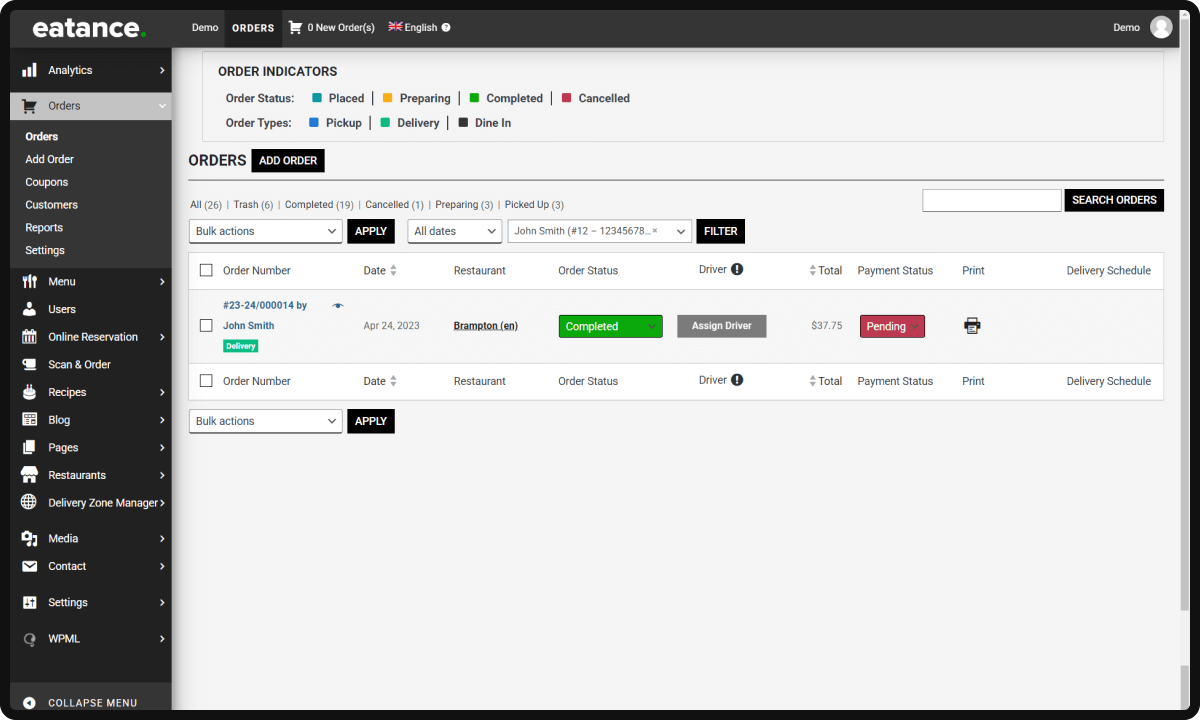Remove John Smith from customer filter
Viewport: 1200px width, 720px height.
(655, 231)
